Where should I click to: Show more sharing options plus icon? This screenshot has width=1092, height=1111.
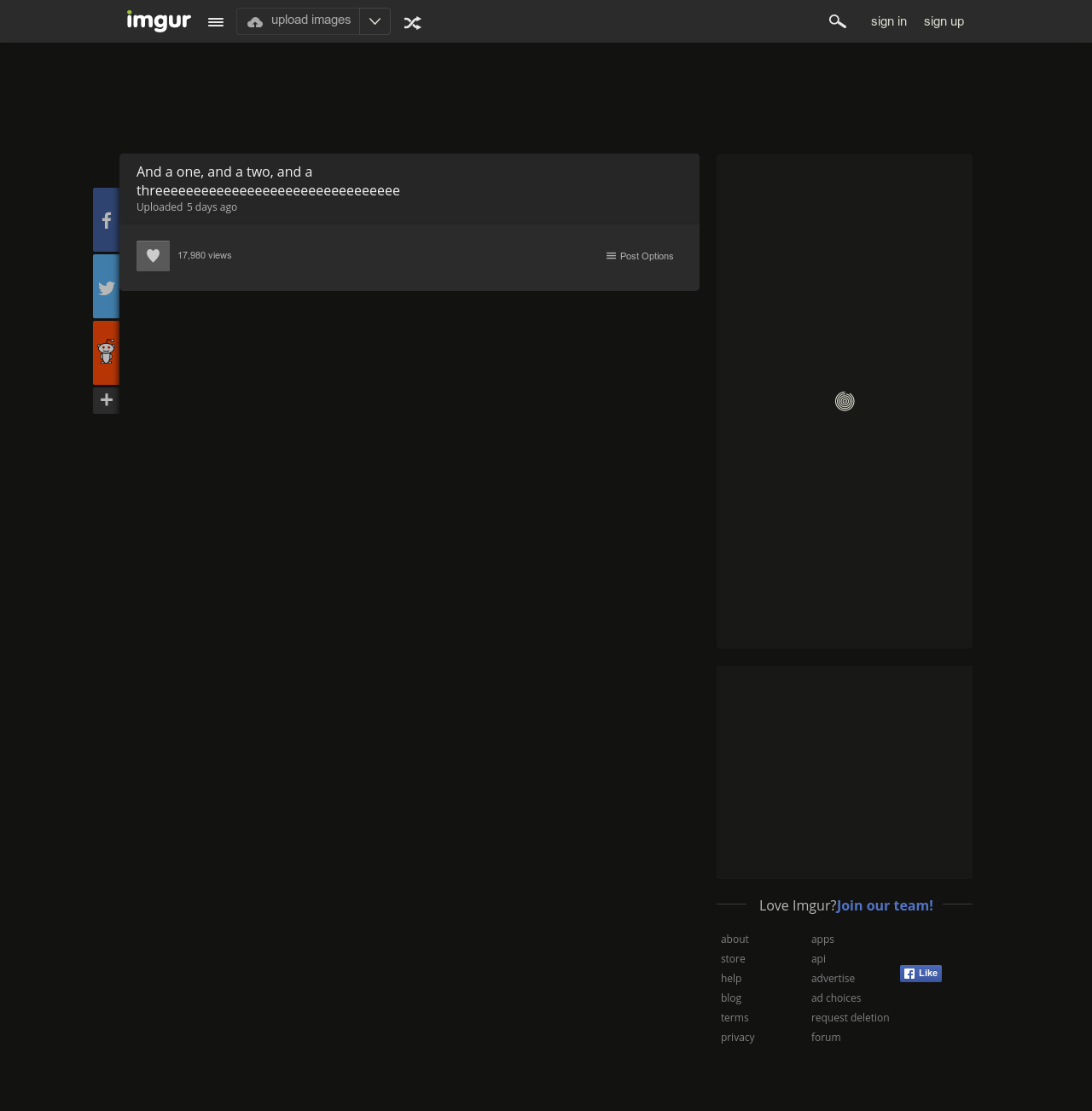coord(106,400)
